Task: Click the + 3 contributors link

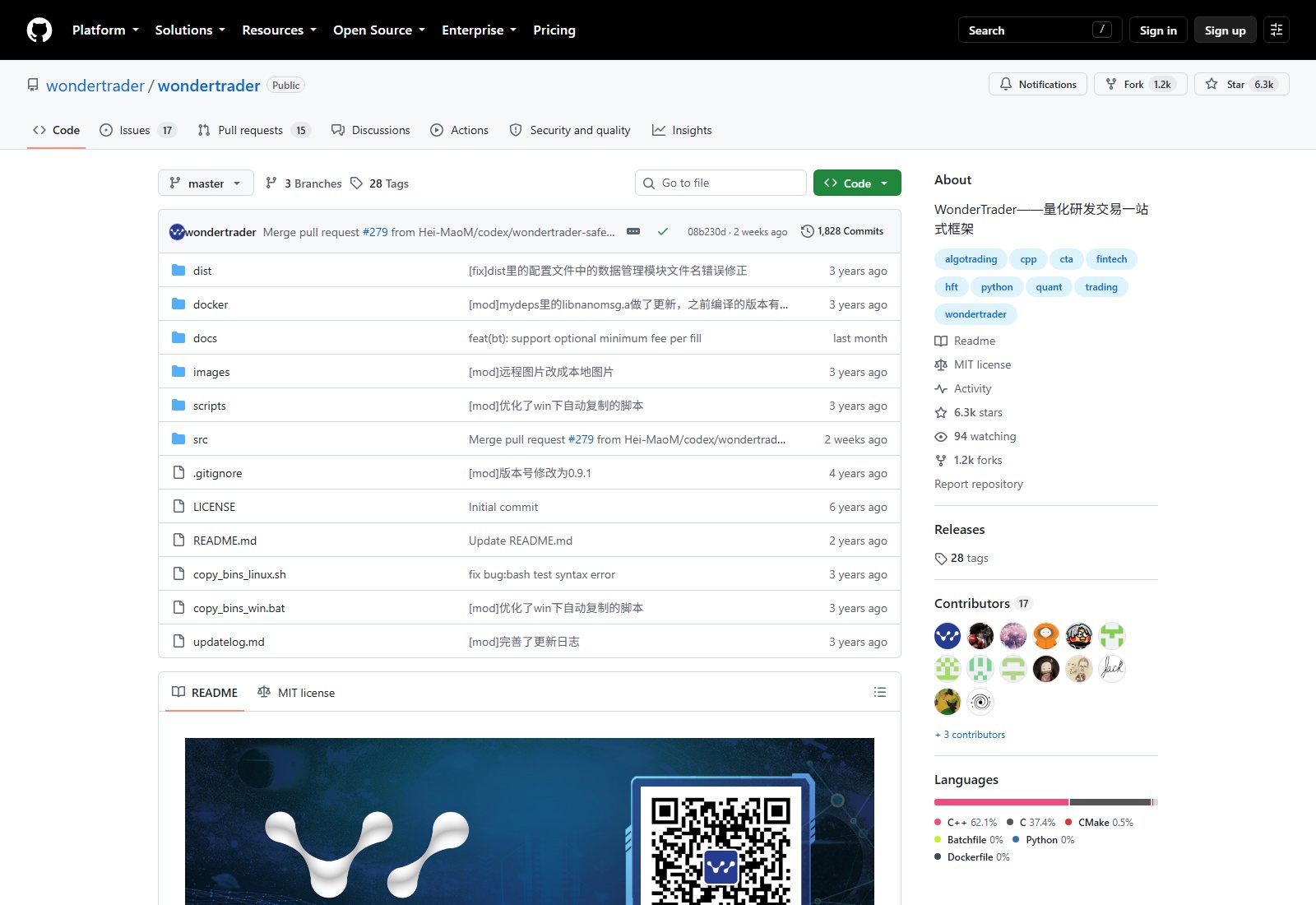Action: click(970, 734)
